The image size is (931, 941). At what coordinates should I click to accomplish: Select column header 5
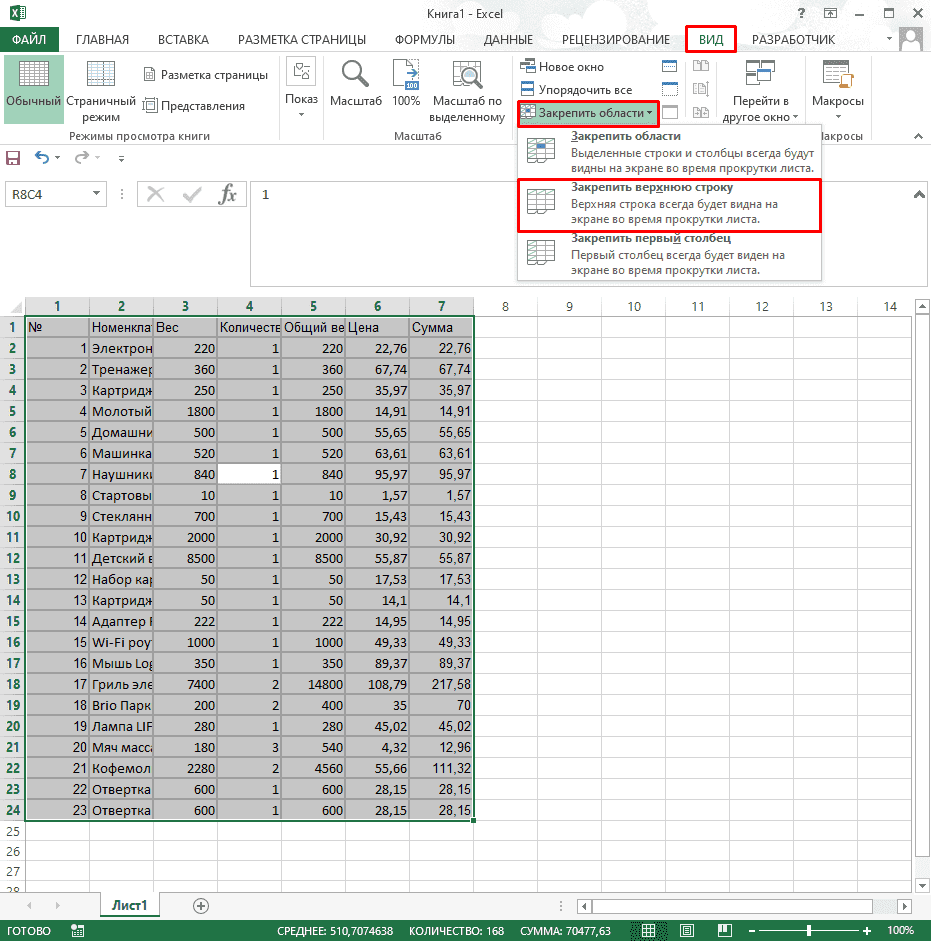point(313,306)
